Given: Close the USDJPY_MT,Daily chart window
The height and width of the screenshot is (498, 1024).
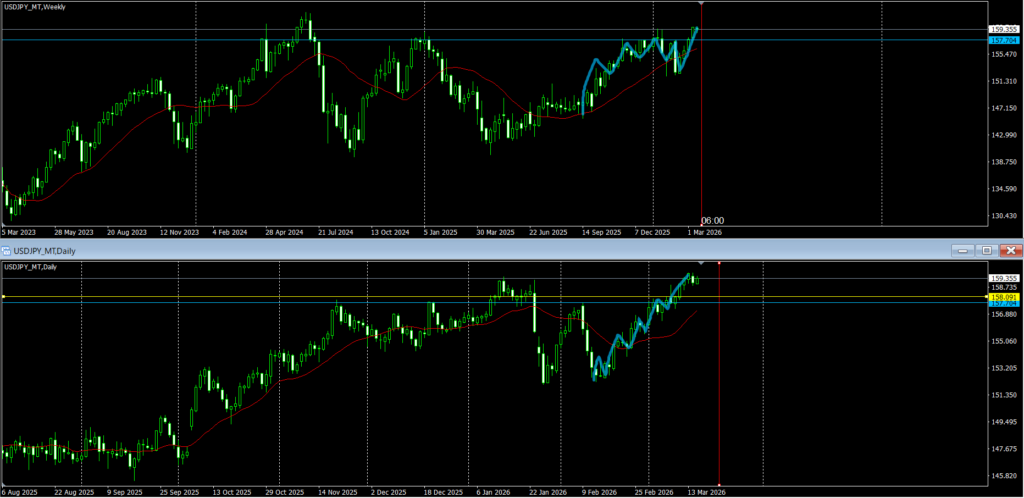Looking at the screenshot, I should point(1009,250).
